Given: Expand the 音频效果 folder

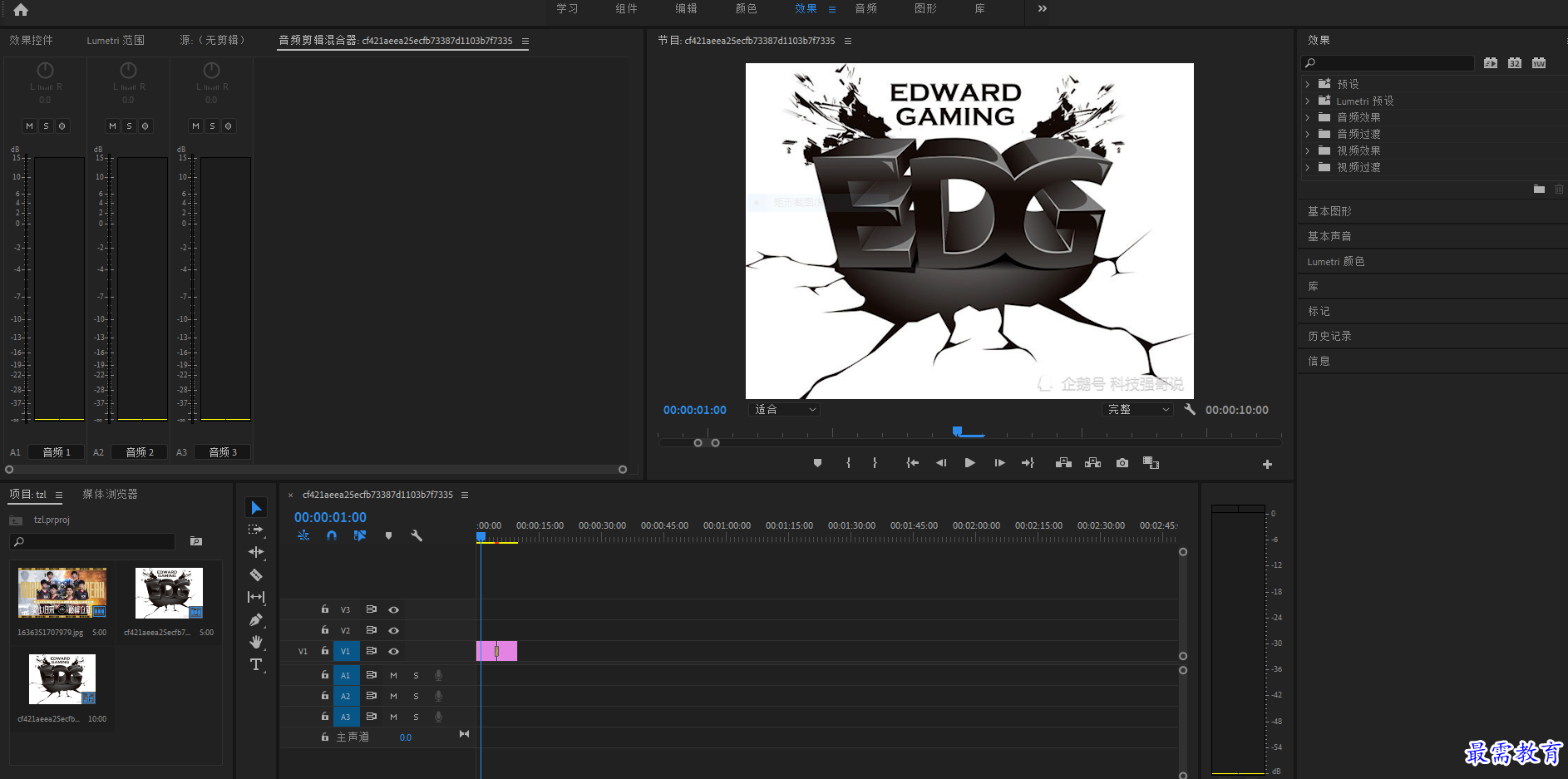Looking at the screenshot, I should coord(1308,117).
